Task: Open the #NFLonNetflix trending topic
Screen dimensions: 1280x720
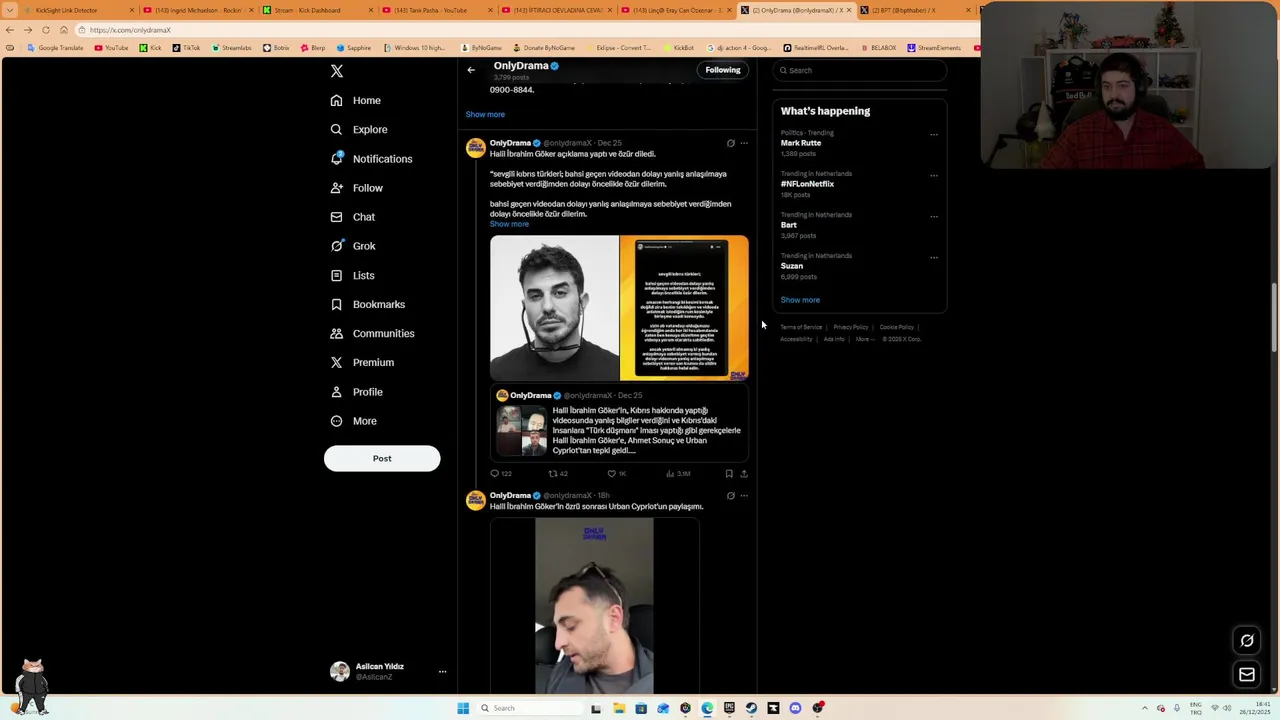Action: [807, 184]
